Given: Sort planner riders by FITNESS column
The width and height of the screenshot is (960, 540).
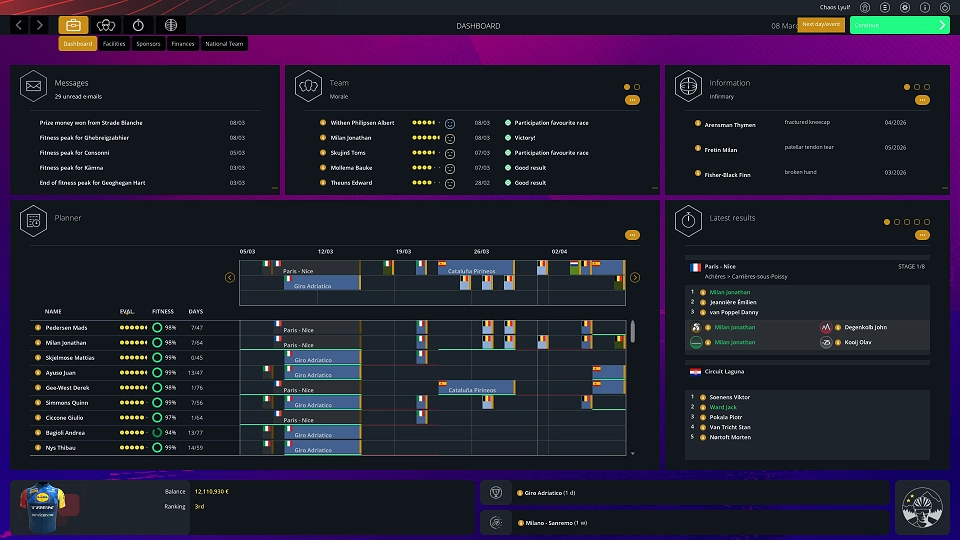Looking at the screenshot, I should (163, 312).
